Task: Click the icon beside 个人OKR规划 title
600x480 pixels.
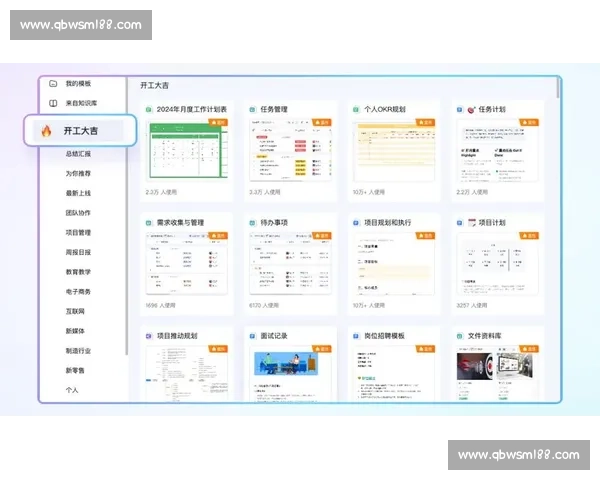Action: pos(356,109)
